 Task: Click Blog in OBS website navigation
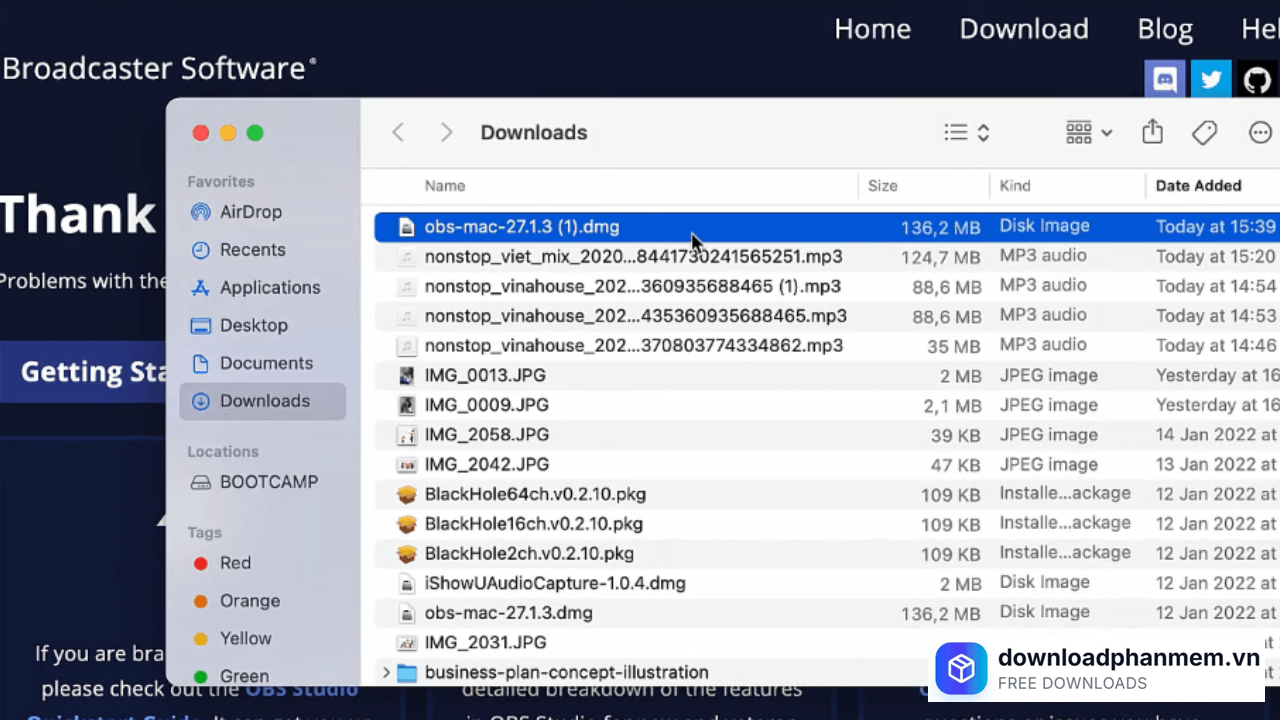pyautogui.click(x=1165, y=29)
